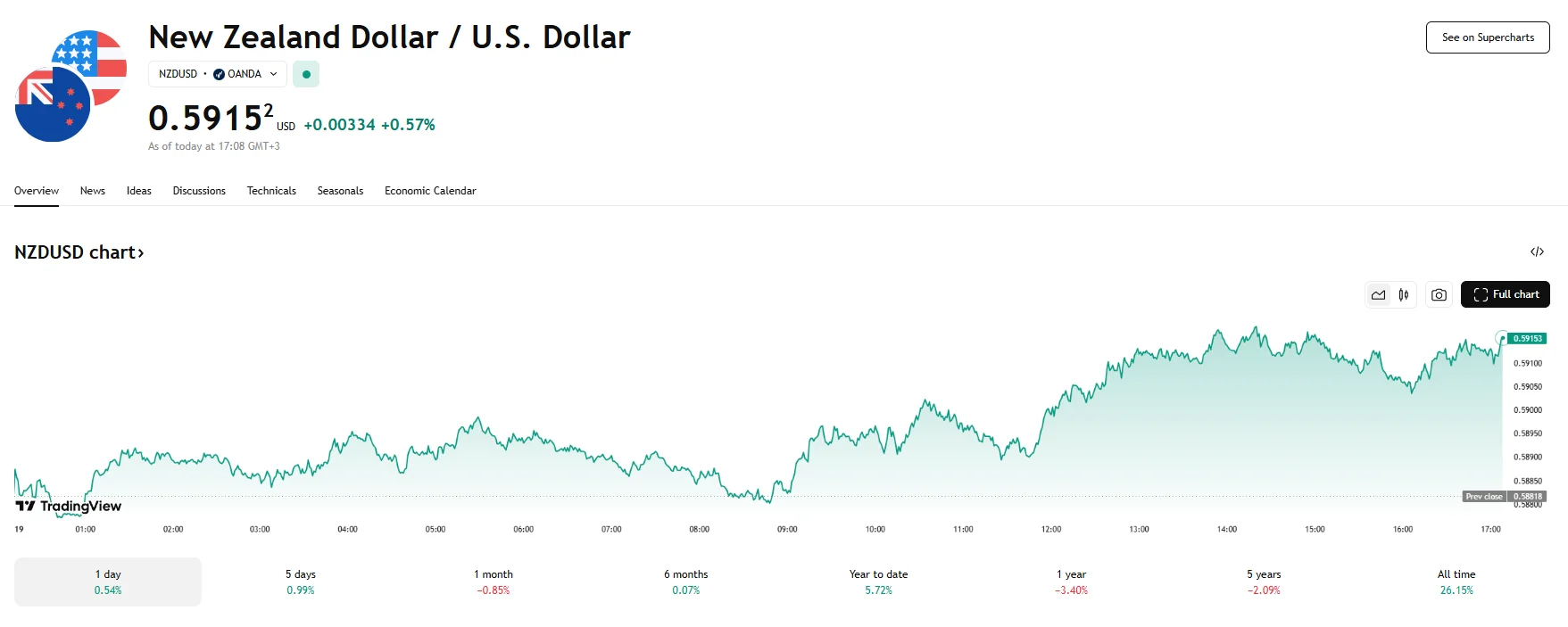Switch chart to area style
Image resolution: width=1568 pixels, height=627 pixels.
coord(1379,294)
